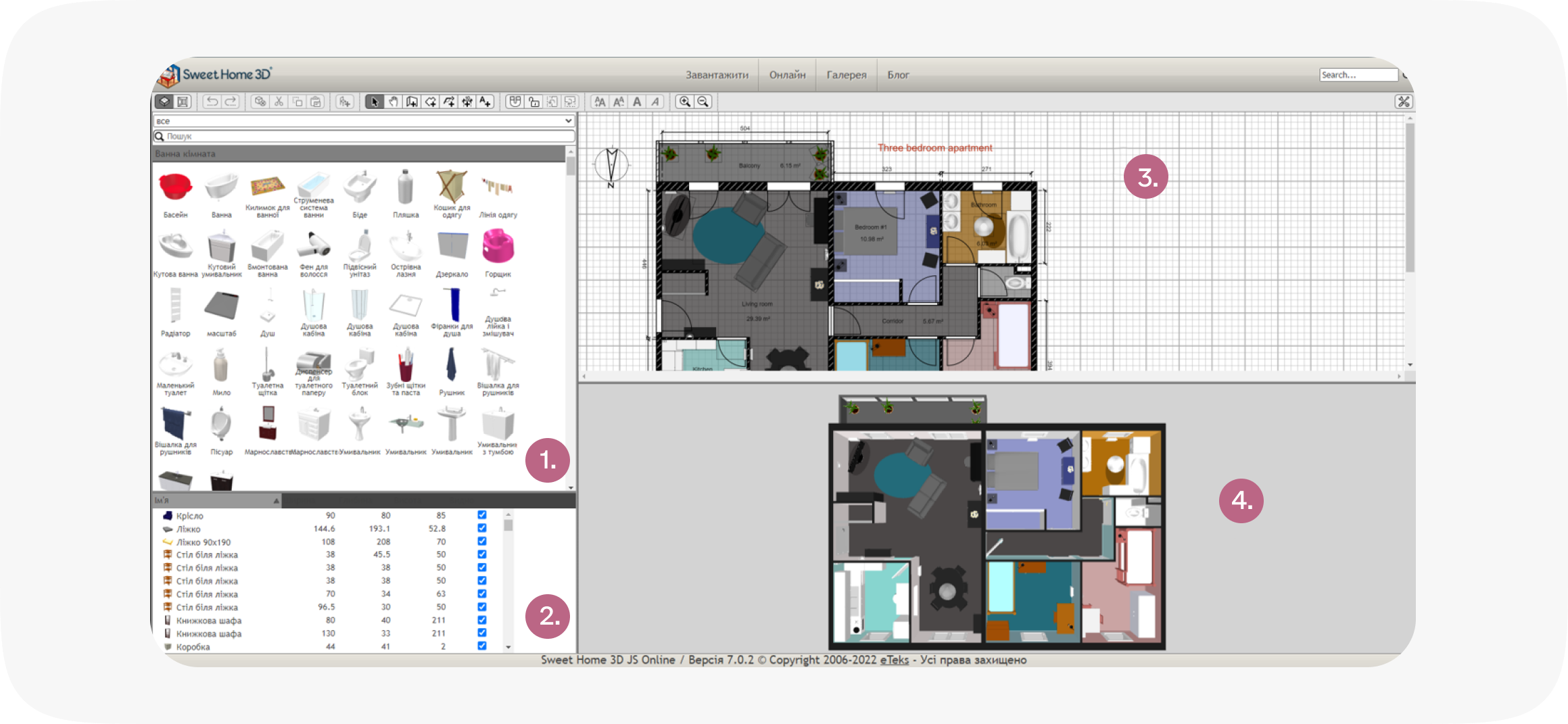The width and height of the screenshot is (1568, 724).
Task: Click the cut scissors icon
Action: 279,102
